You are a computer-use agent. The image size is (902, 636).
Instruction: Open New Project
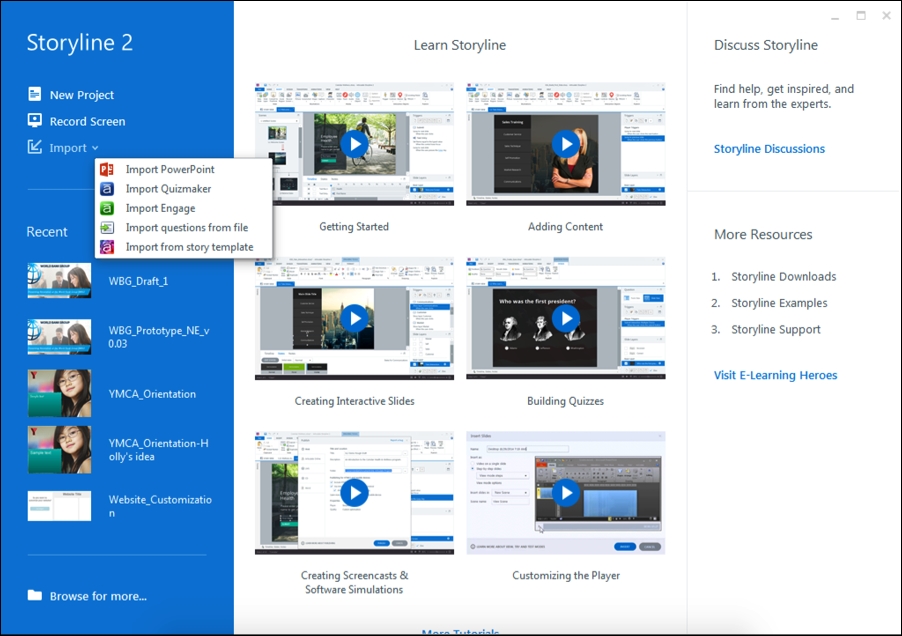coord(82,95)
